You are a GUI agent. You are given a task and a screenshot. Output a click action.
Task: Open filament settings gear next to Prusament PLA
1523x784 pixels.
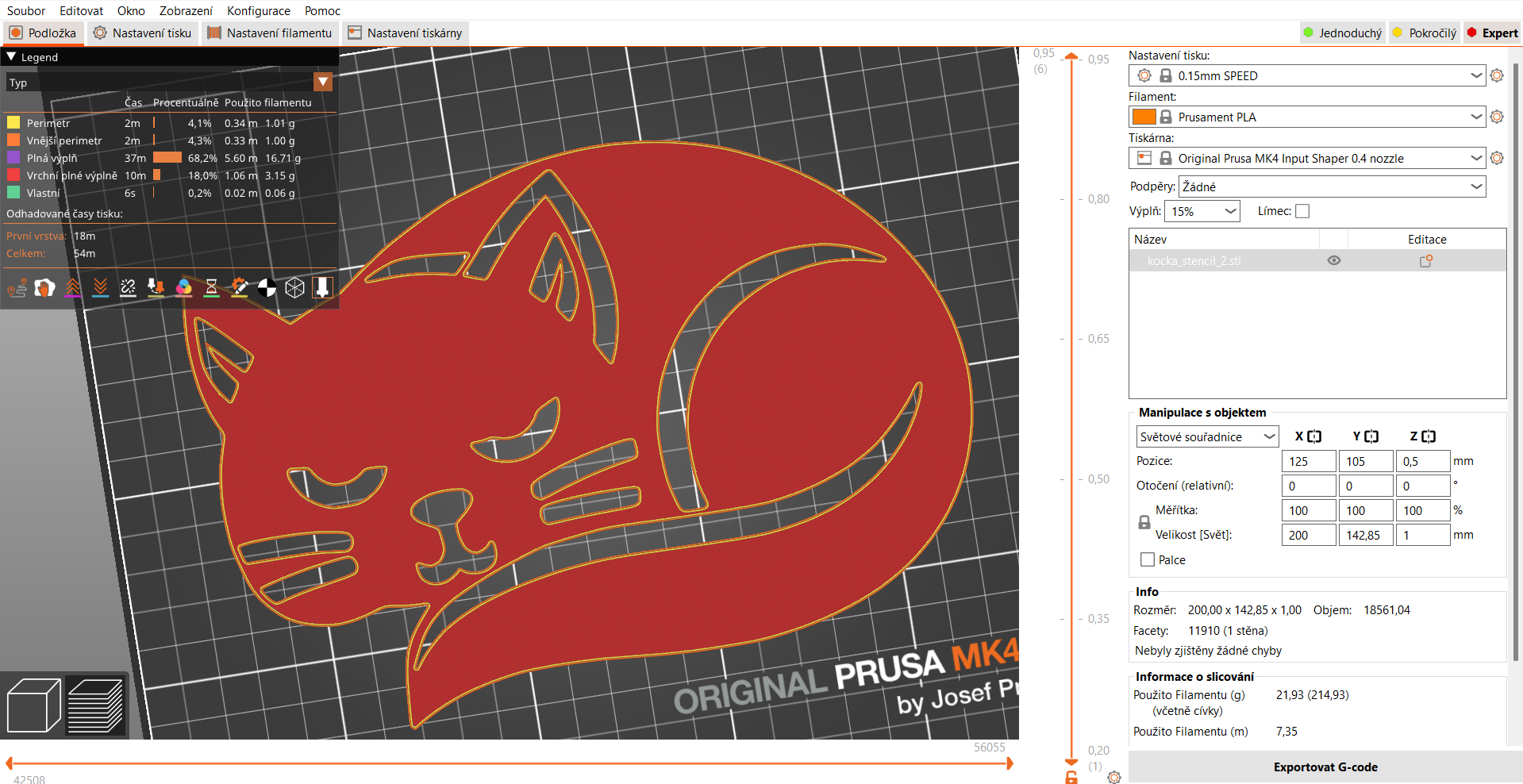click(x=1497, y=117)
